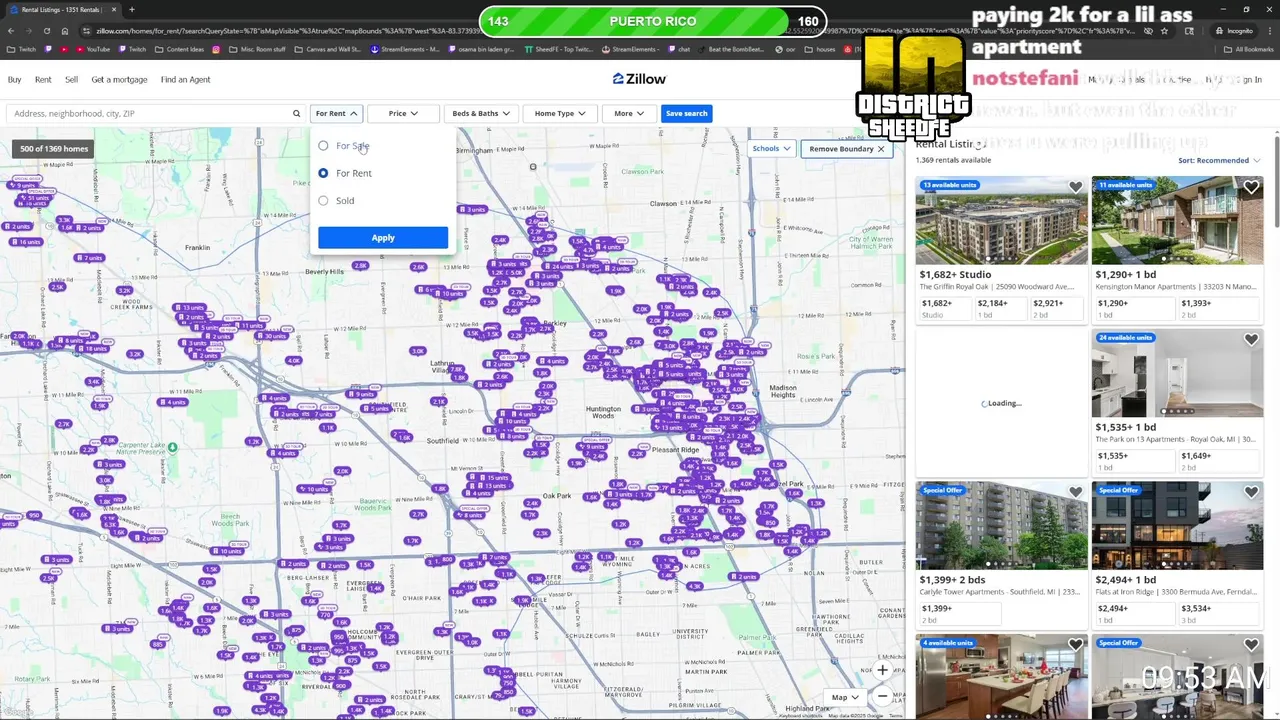The image size is (1280, 720).
Task: Click the $3,534+ 3 bd price option
Action: coord(1219,613)
